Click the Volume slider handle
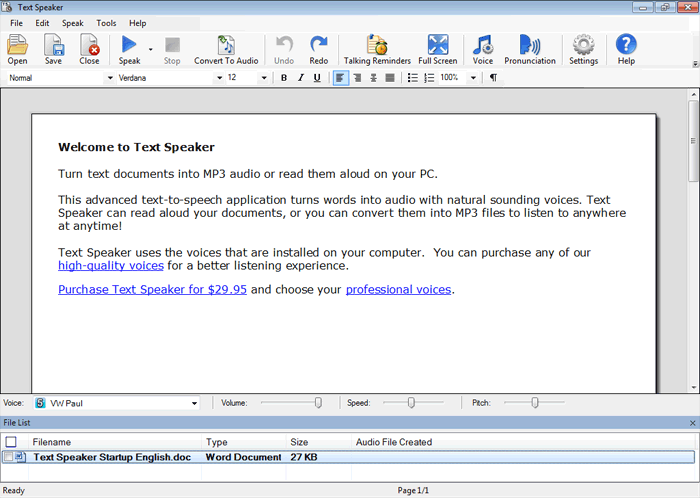Image resolution: width=700 pixels, height=498 pixels. (318, 402)
